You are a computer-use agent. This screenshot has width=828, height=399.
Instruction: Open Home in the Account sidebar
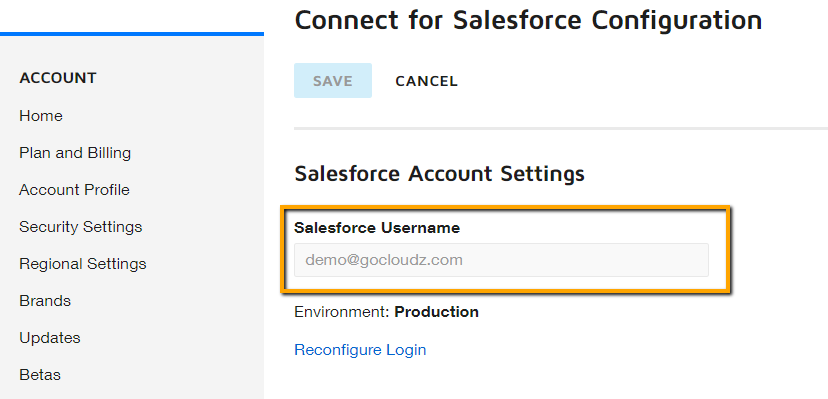[x=41, y=116]
